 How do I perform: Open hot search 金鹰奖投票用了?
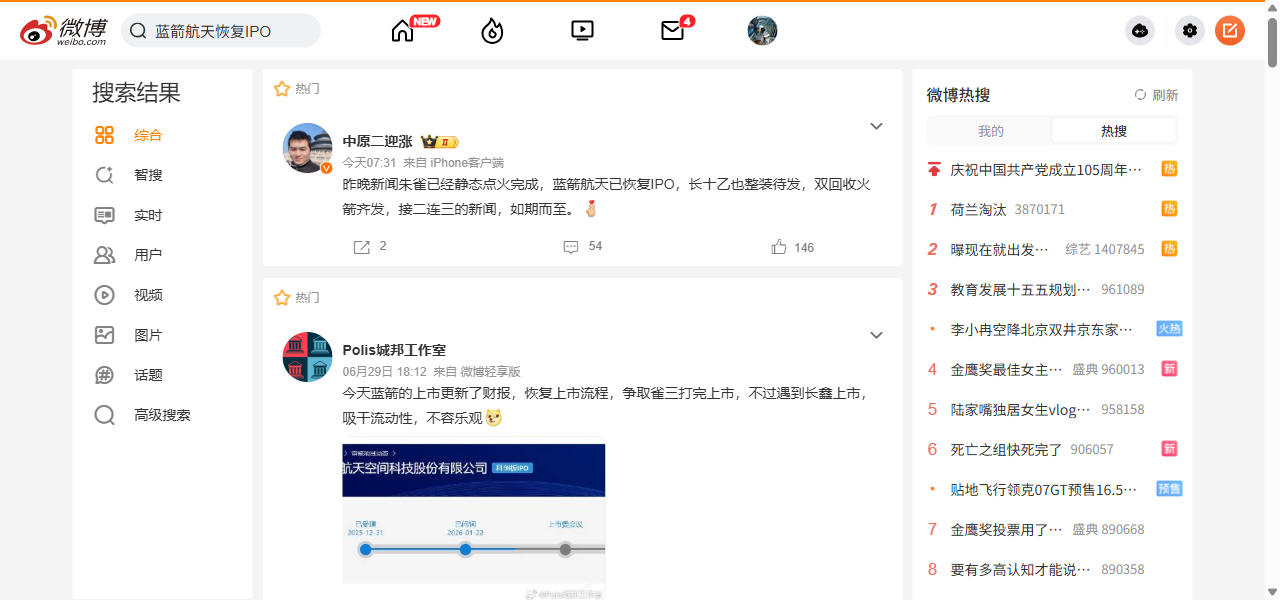pyautogui.click(x=1006, y=530)
